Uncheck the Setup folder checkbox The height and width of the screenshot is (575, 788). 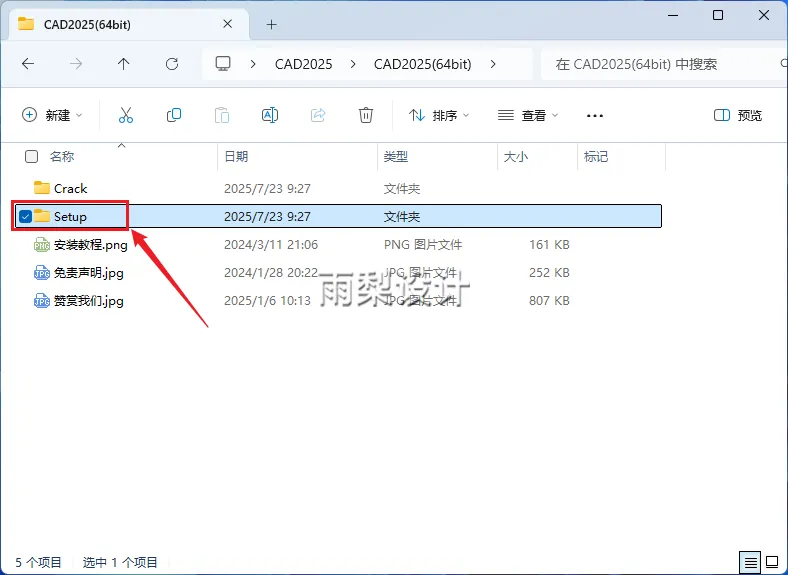click(x=25, y=216)
